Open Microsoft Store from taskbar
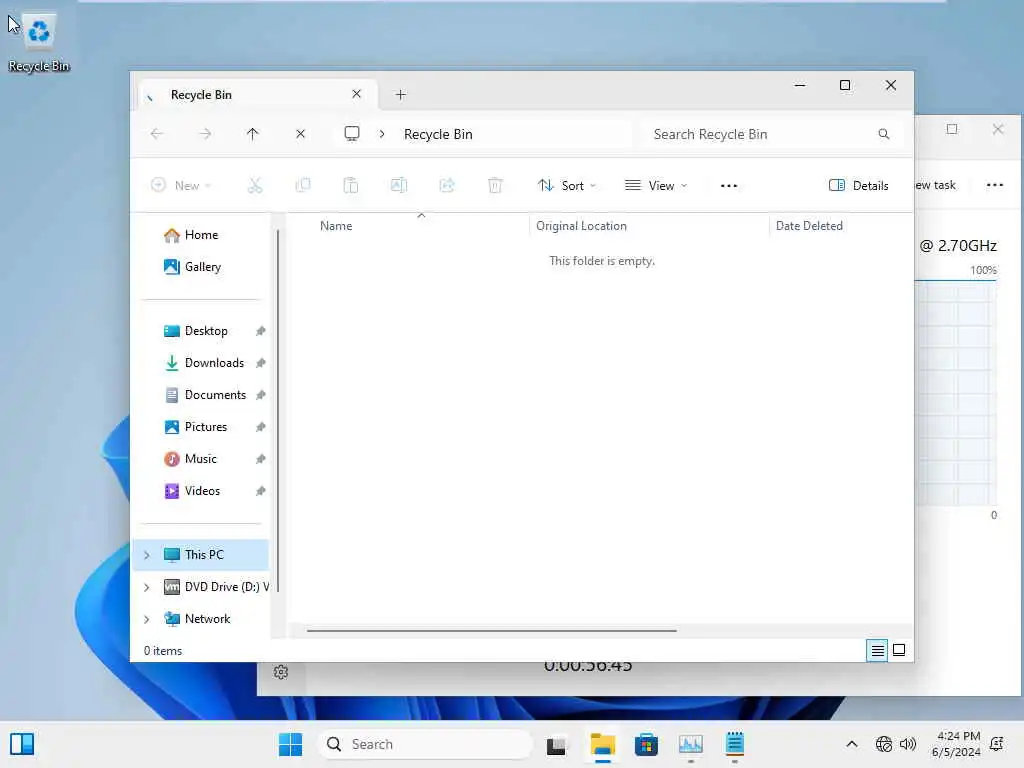Image resolution: width=1024 pixels, height=768 pixels. point(647,744)
